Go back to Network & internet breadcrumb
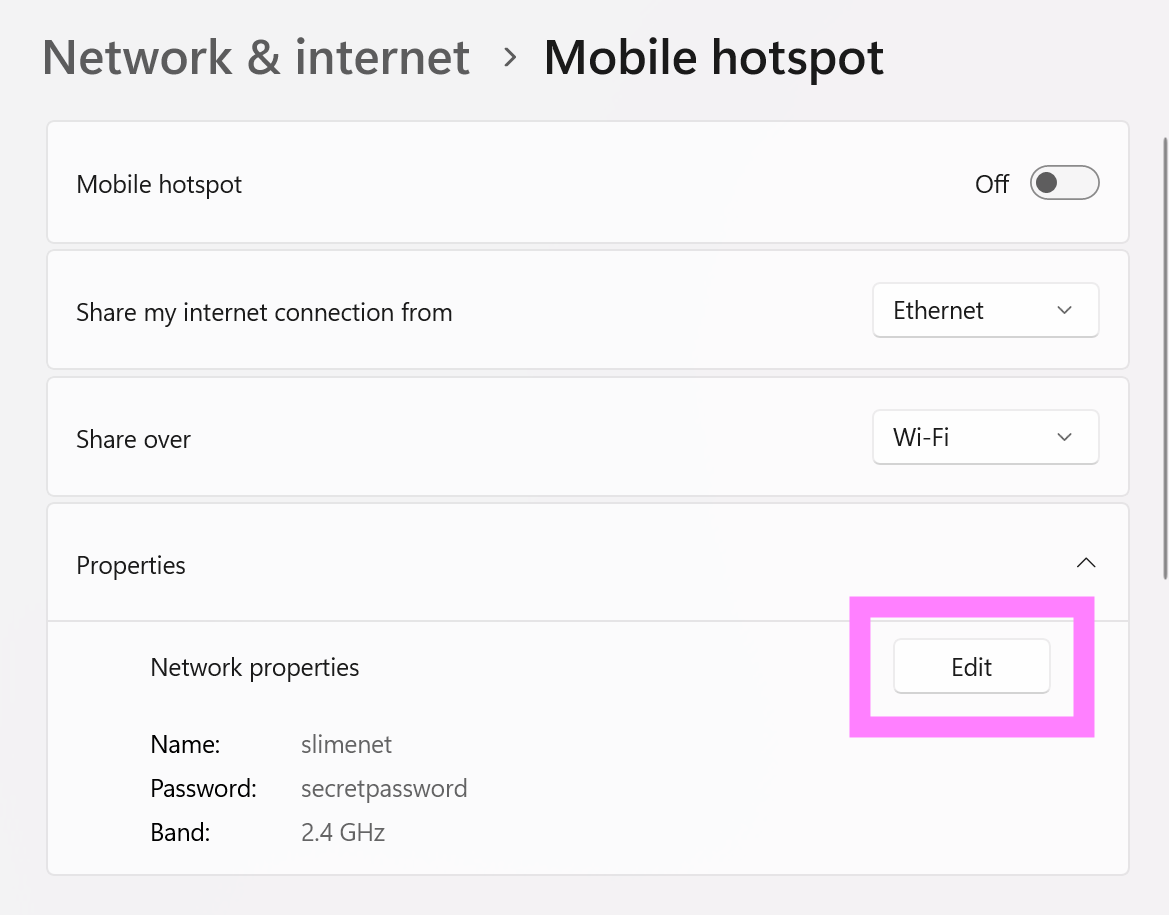The height and width of the screenshot is (915, 1169). tap(256, 57)
